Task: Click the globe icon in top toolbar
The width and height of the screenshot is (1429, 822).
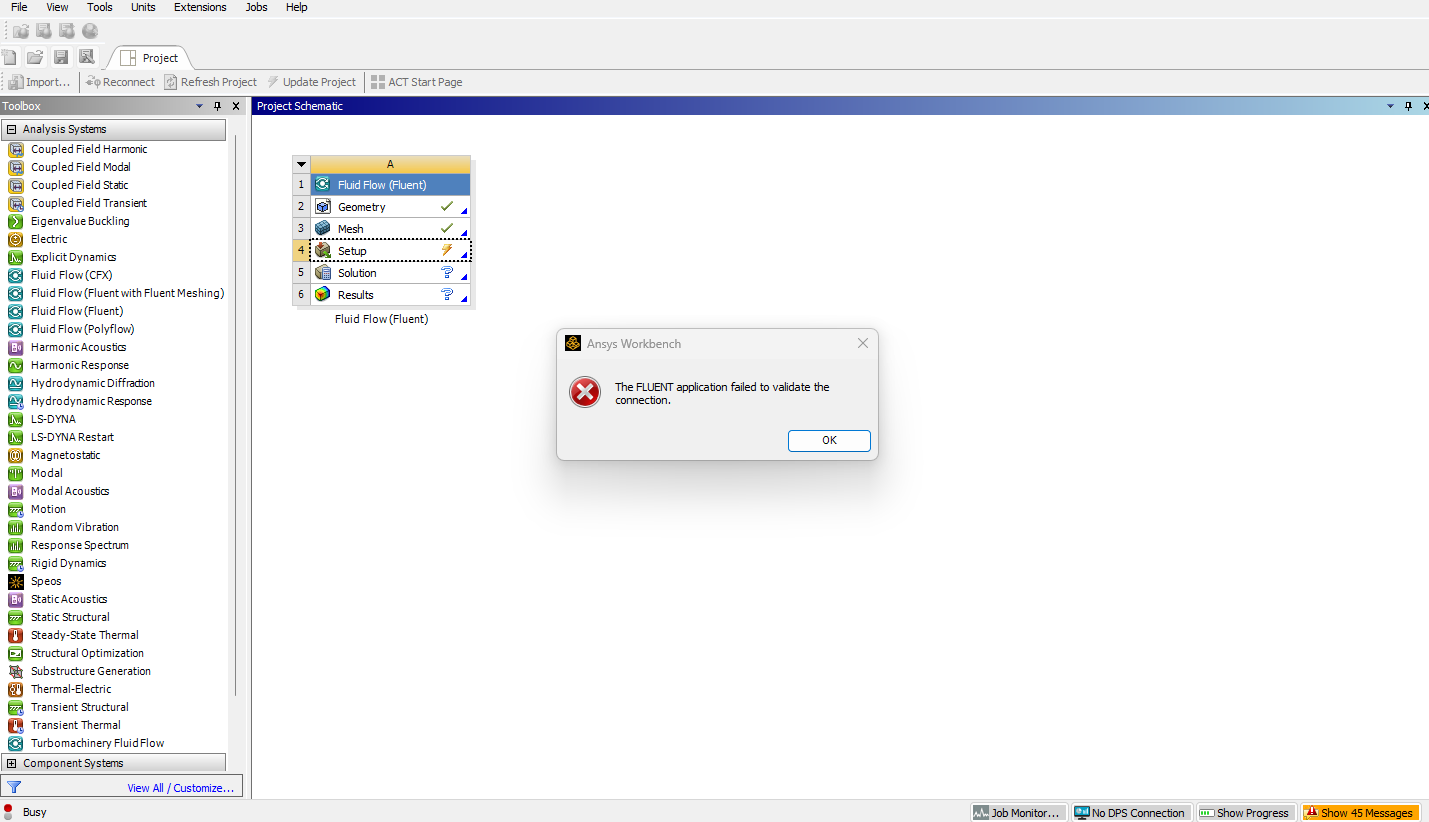Action: point(90,31)
